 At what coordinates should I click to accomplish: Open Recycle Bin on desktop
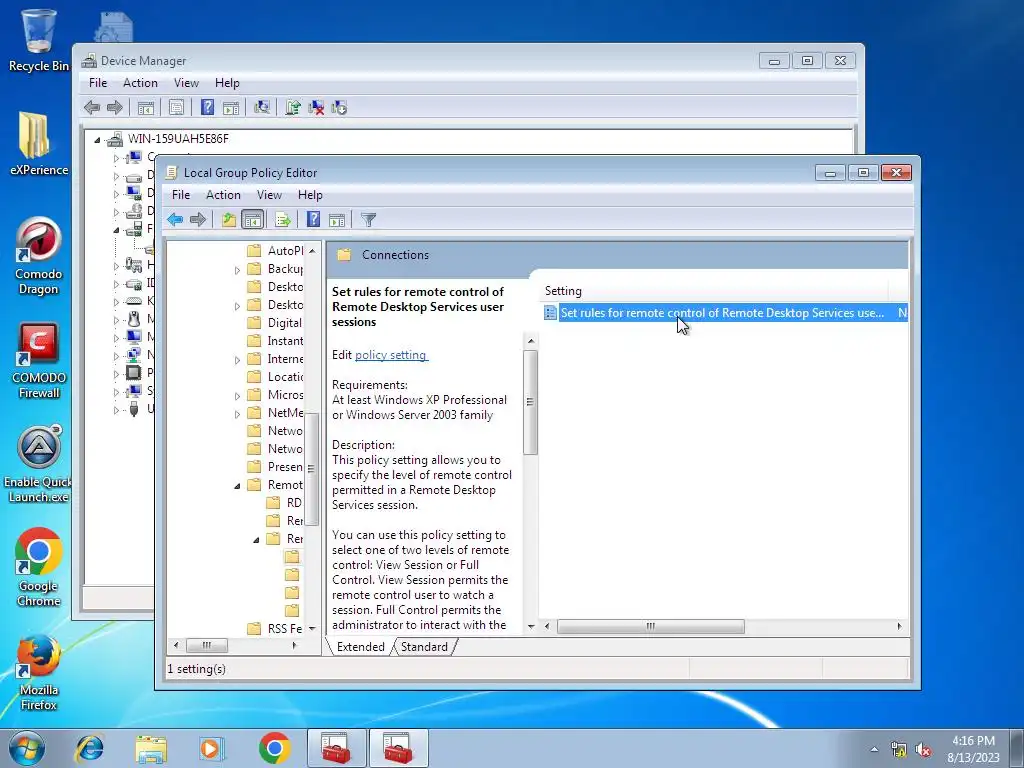pos(39,39)
